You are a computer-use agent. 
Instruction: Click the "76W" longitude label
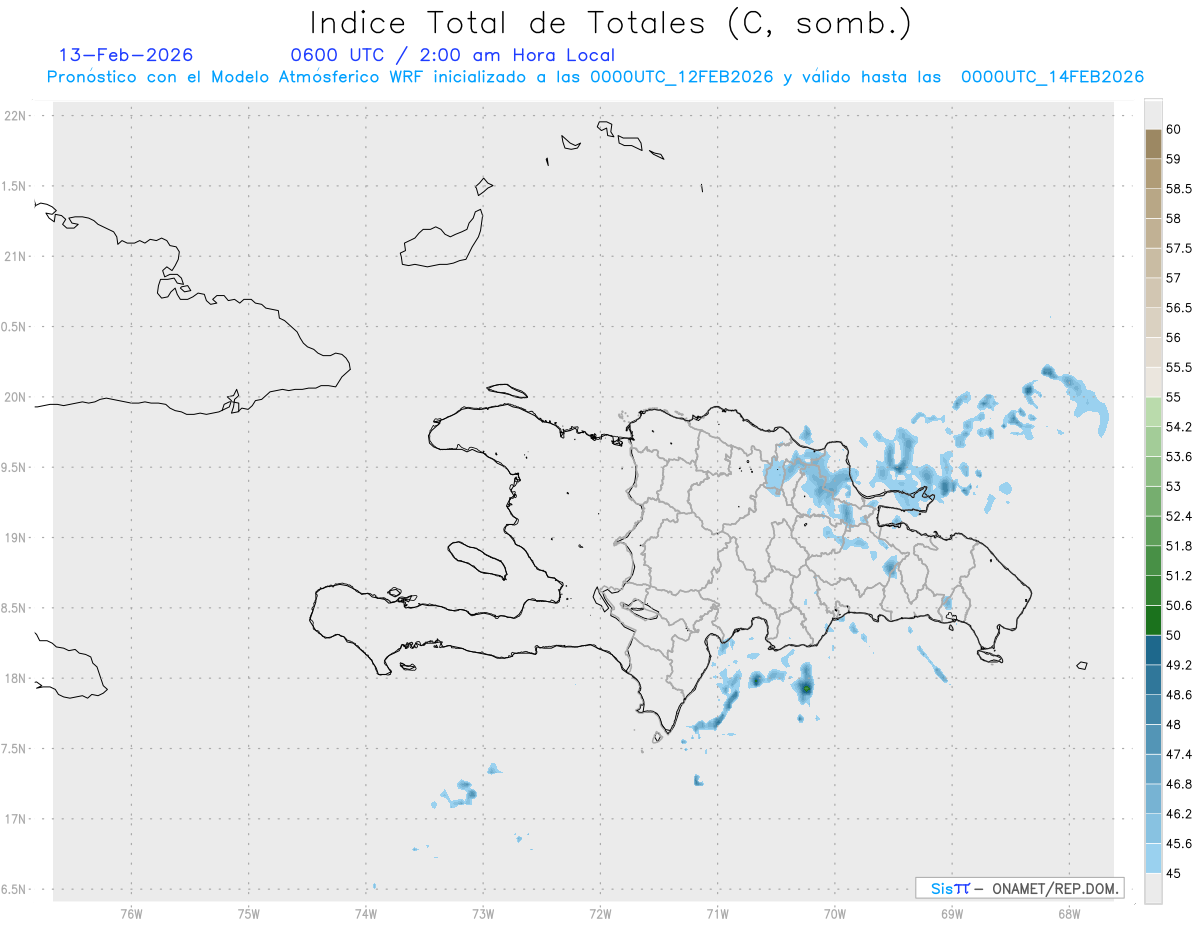[131, 913]
